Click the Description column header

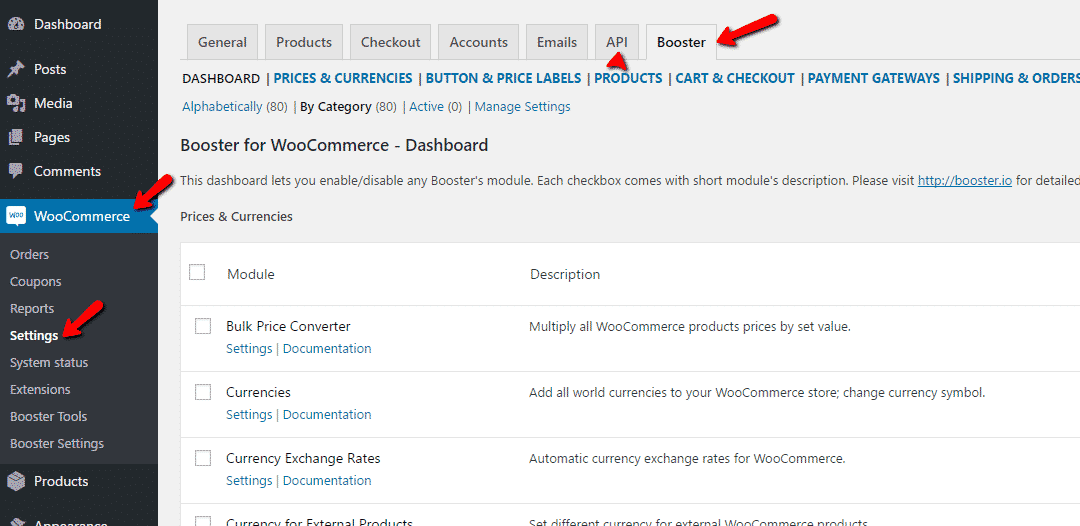(565, 274)
